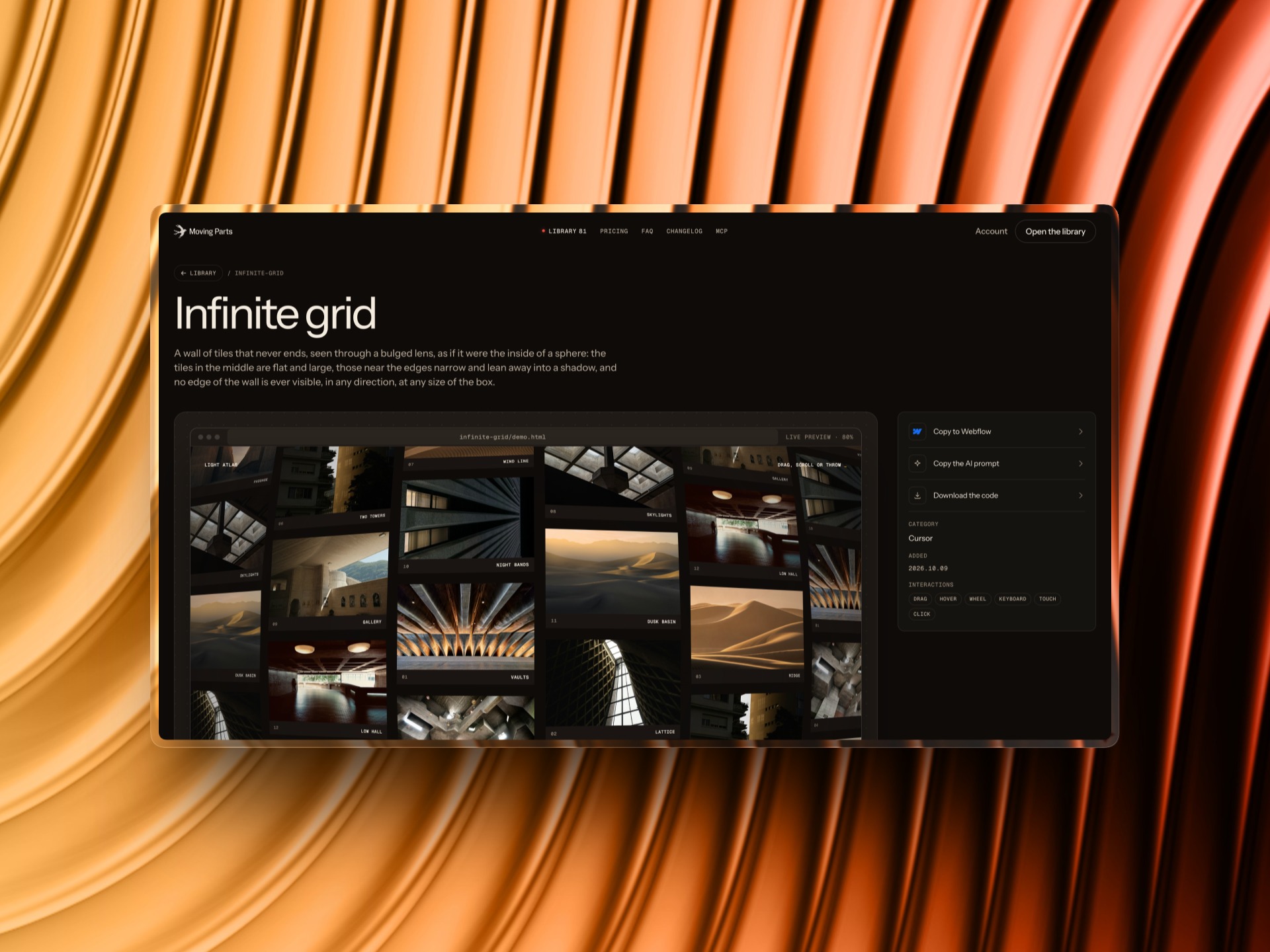Click the Open the library button
This screenshot has height=952, width=1270.
(x=1055, y=231)
